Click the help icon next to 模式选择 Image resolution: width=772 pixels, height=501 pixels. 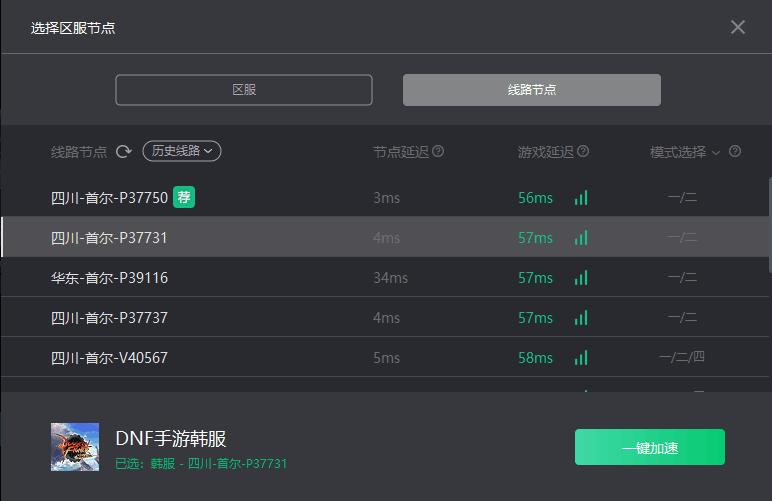[x=735, y=152]
